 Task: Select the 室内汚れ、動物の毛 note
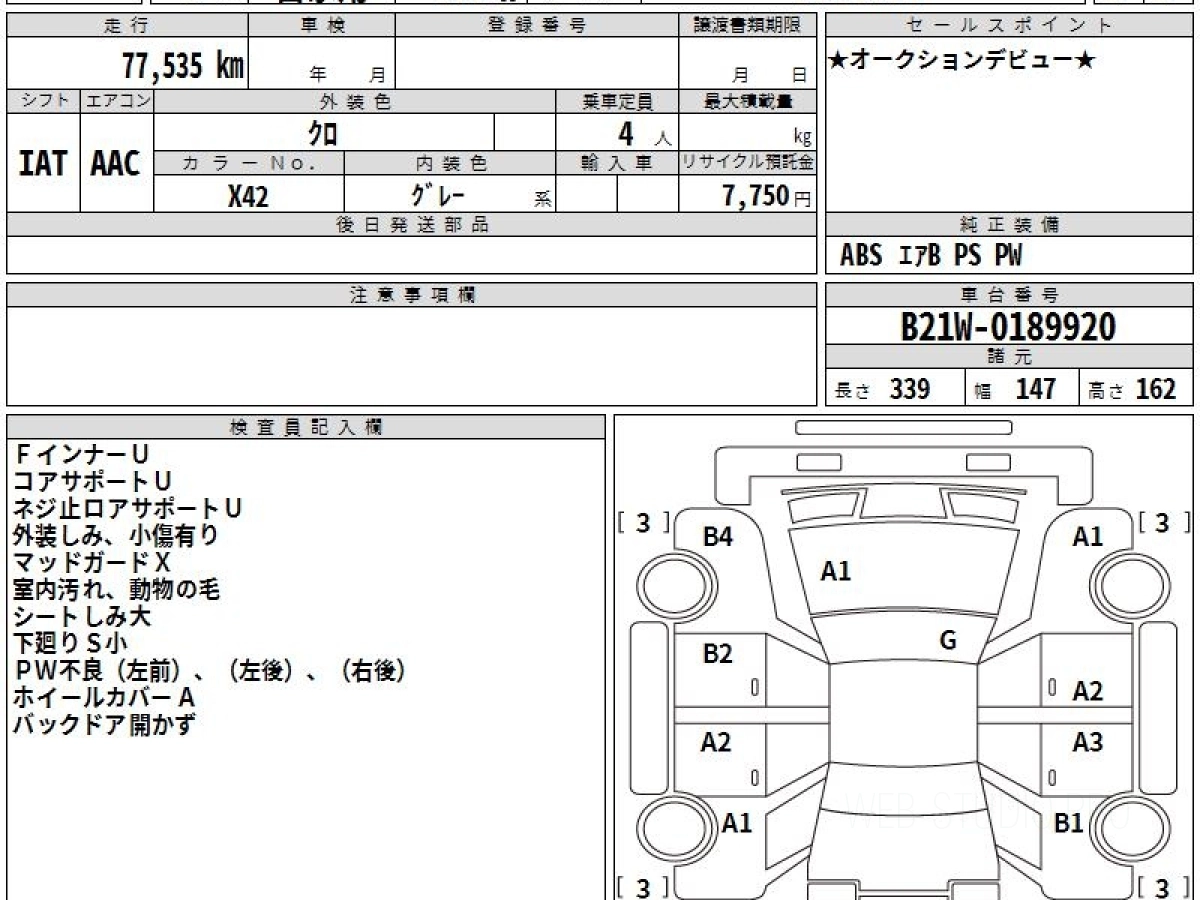(x=115, y=590)
